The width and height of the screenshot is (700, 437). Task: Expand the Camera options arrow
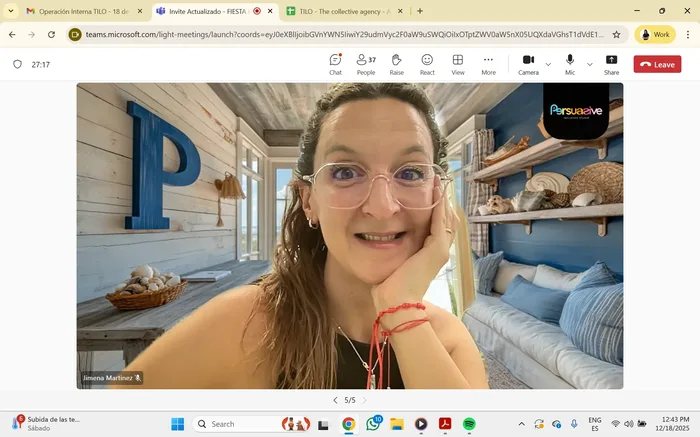(x=549, y=65)
